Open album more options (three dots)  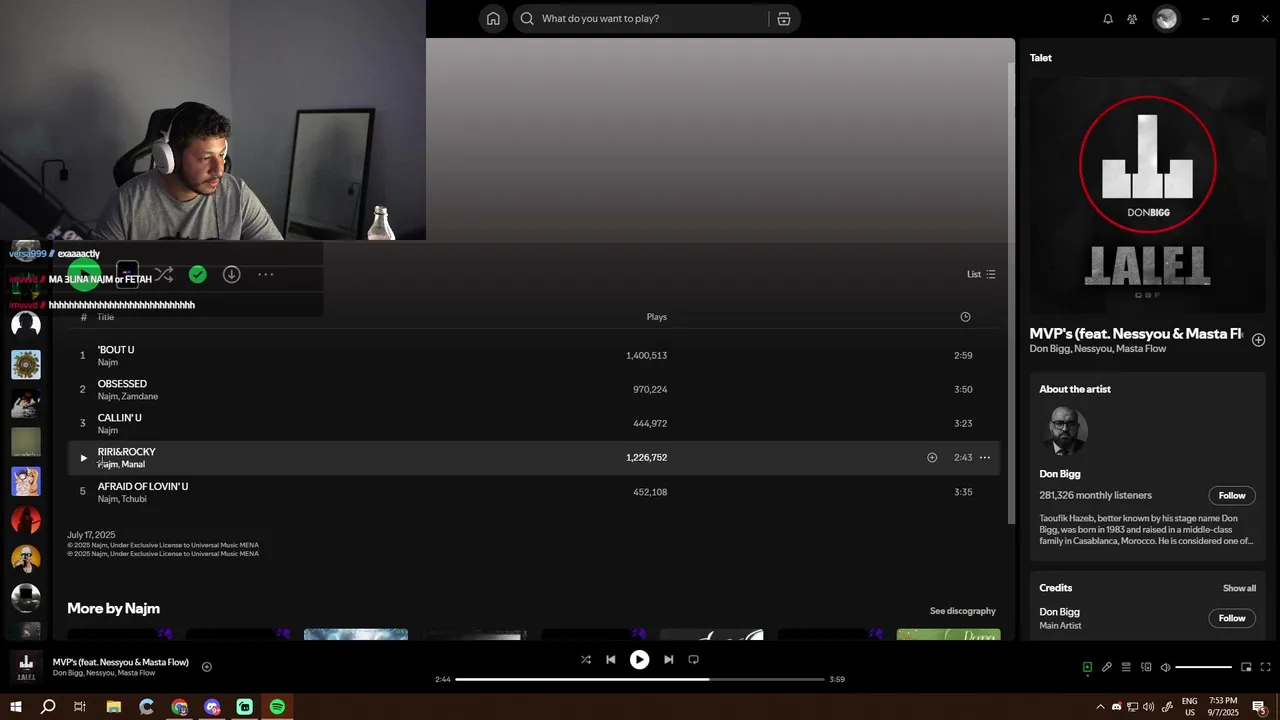[x=266, y=274]
